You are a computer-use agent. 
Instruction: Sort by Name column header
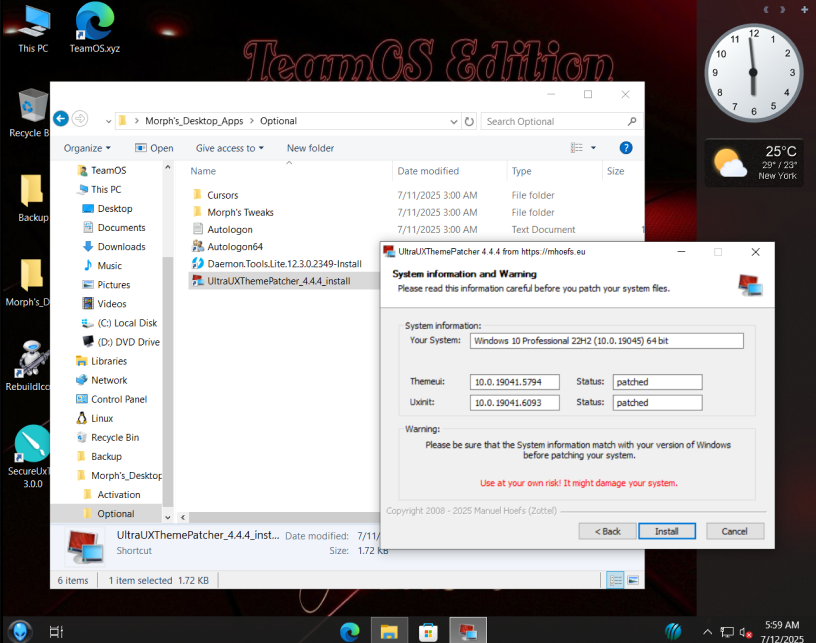[203, 171]
